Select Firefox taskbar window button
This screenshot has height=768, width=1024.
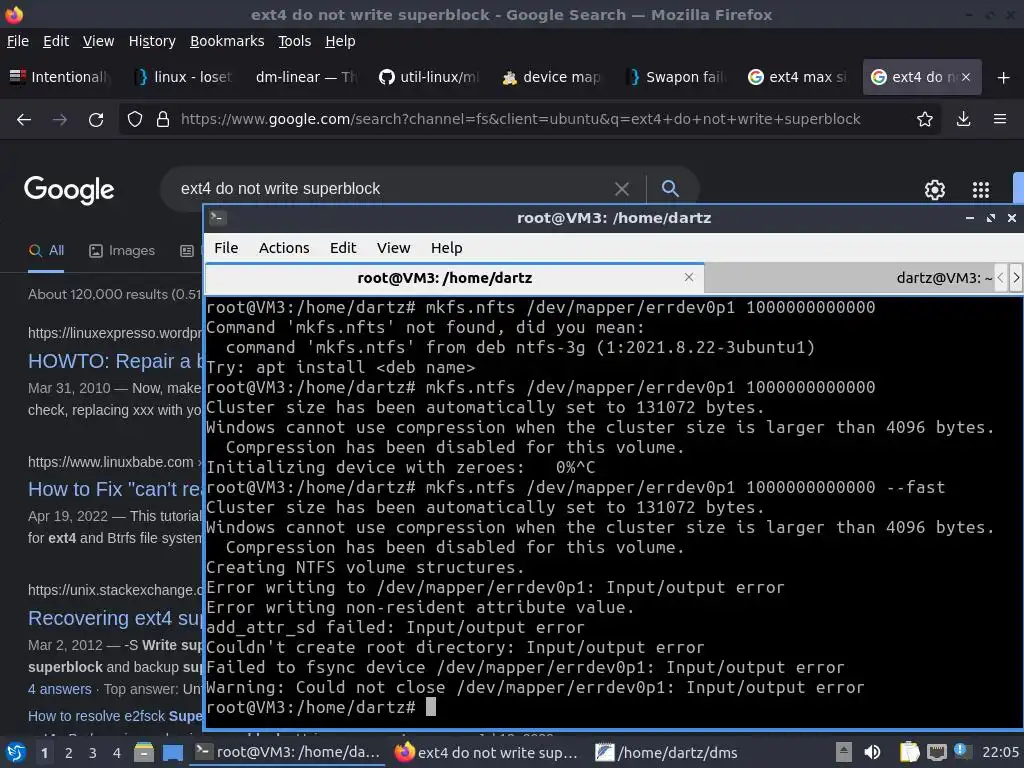487,753
